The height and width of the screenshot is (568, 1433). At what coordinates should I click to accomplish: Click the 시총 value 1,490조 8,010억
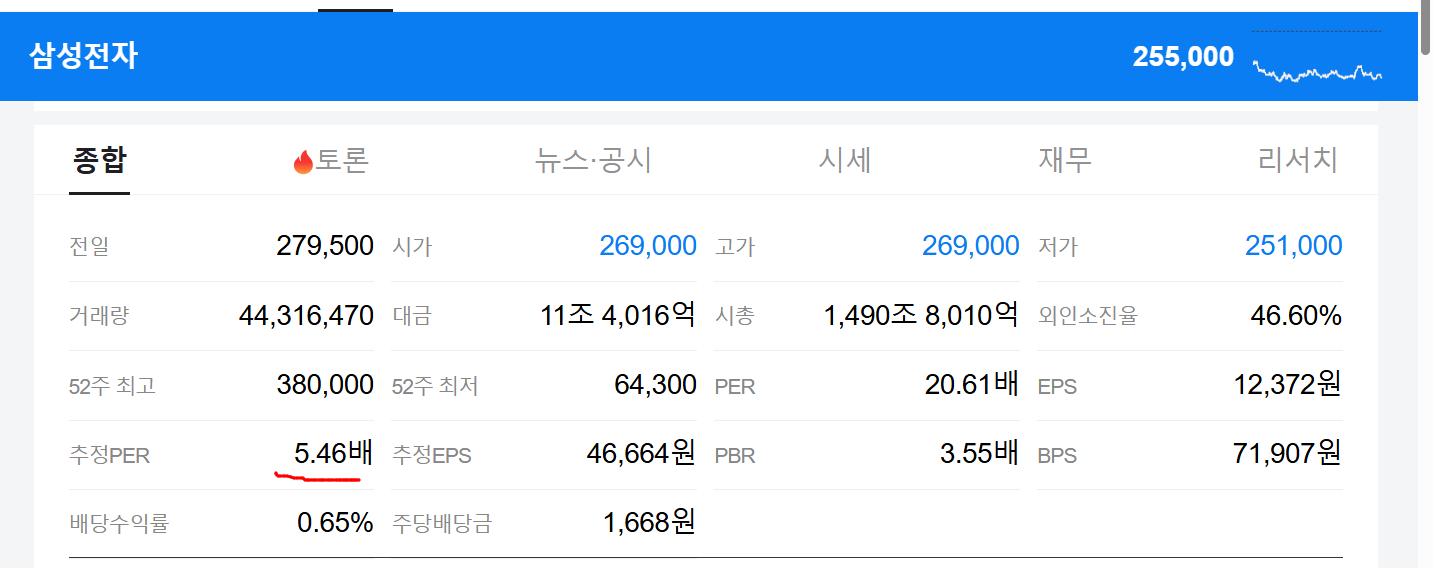click(x=921, y=316)
